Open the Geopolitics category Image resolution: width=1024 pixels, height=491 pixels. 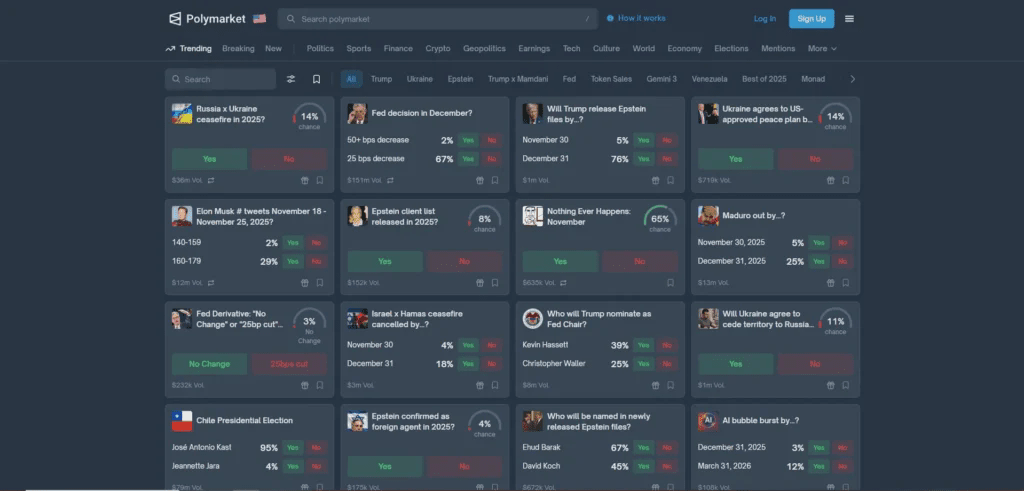tap(485, 49)
